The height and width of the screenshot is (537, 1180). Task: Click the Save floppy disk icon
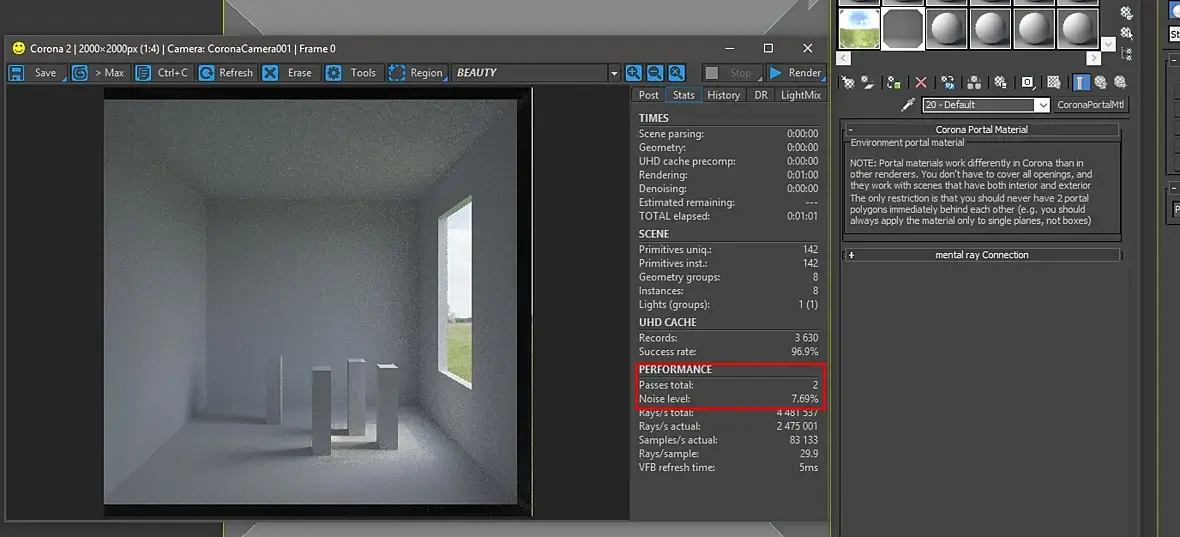17,73
